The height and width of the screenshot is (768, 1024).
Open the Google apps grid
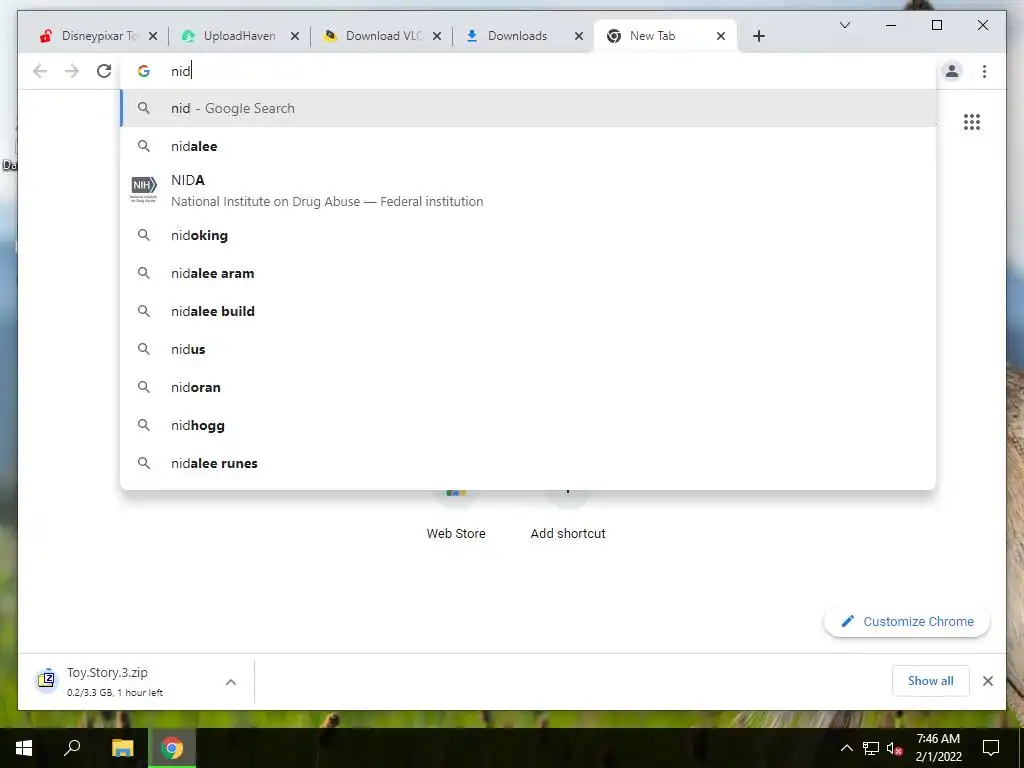pos(972,121)
